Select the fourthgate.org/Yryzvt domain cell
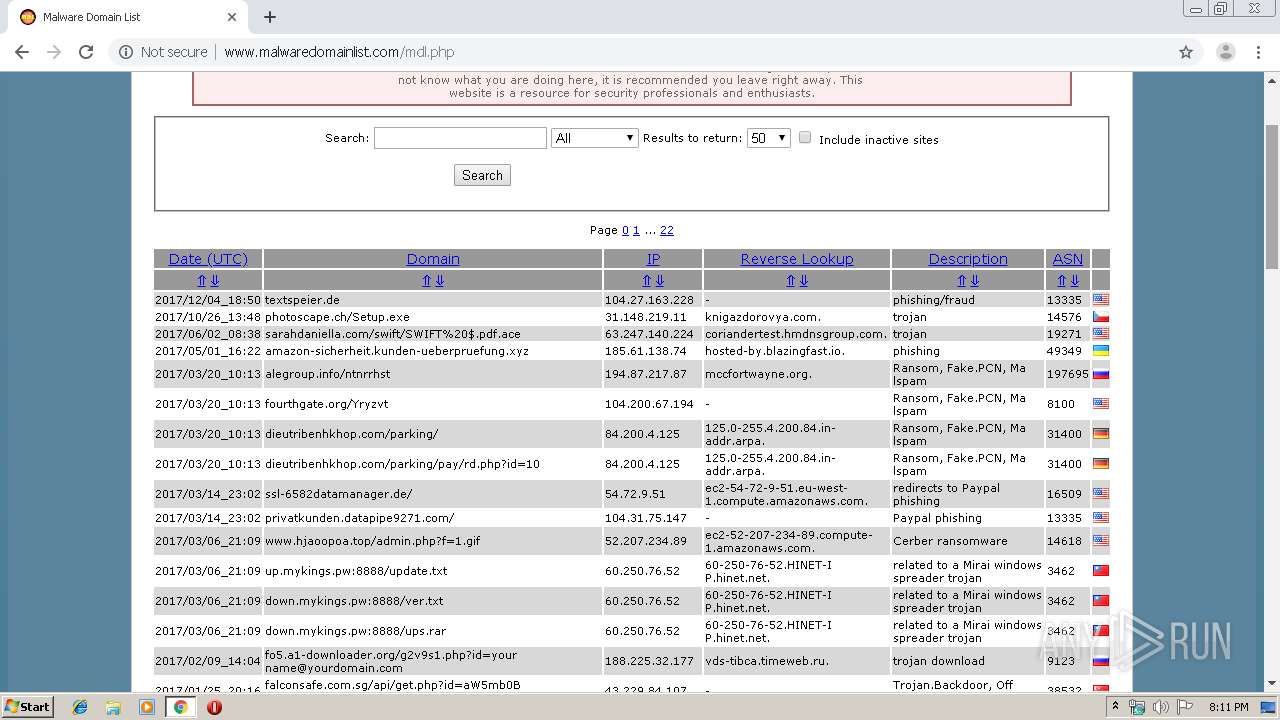The width and height of the screenshot is (1280, 720). tap(433, 404)
